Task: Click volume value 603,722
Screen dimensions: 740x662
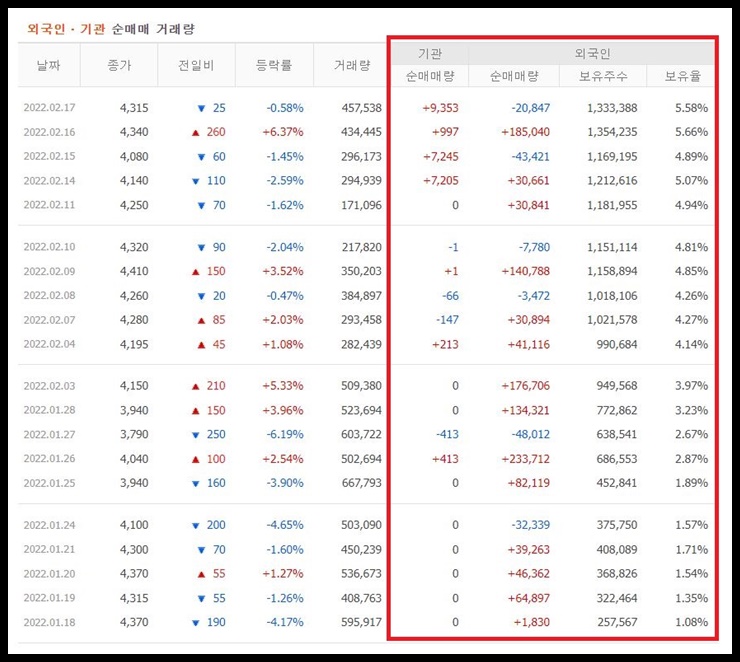Action: (361, 435)
